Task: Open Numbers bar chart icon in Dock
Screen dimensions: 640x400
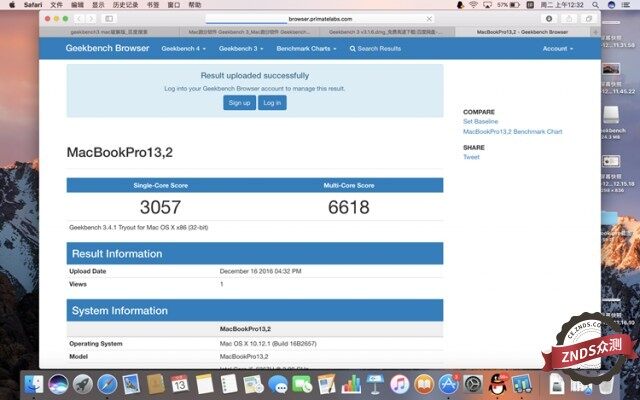Action: coord(351,384)
